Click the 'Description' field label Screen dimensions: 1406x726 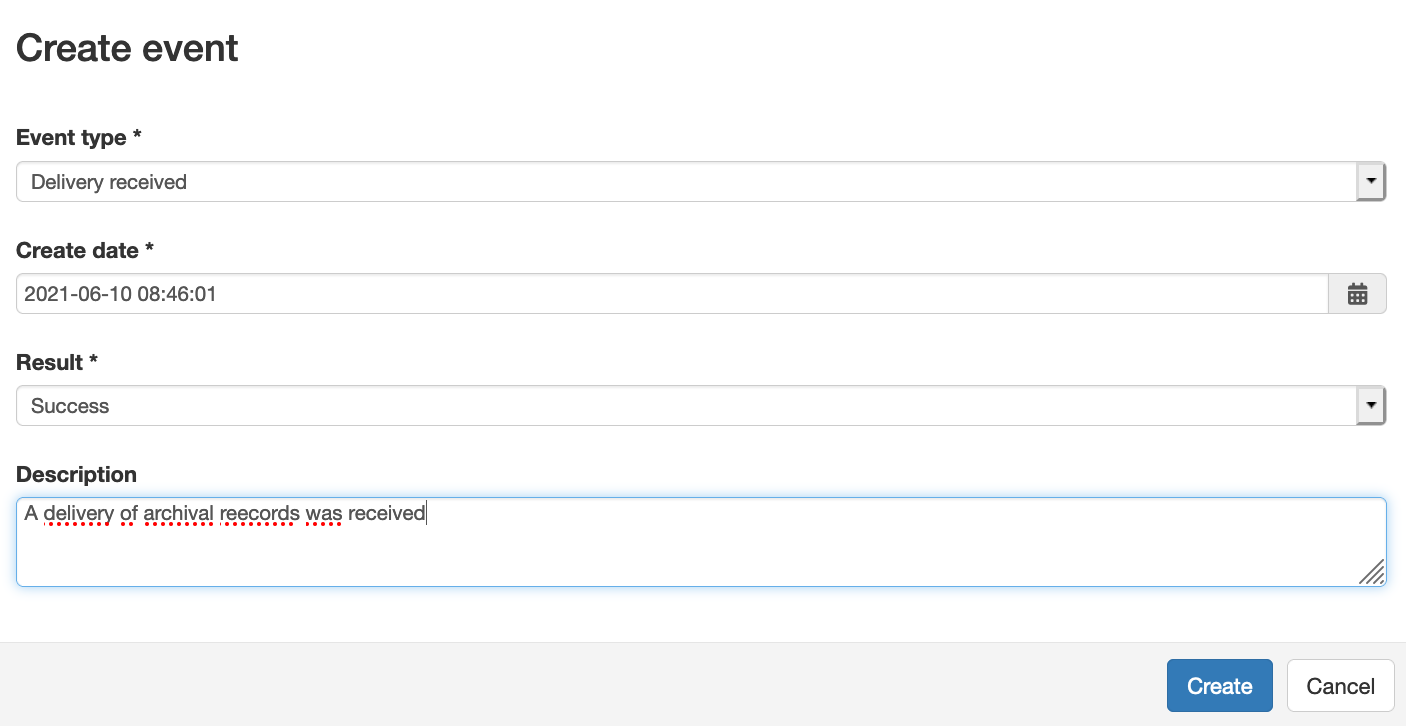76,474
